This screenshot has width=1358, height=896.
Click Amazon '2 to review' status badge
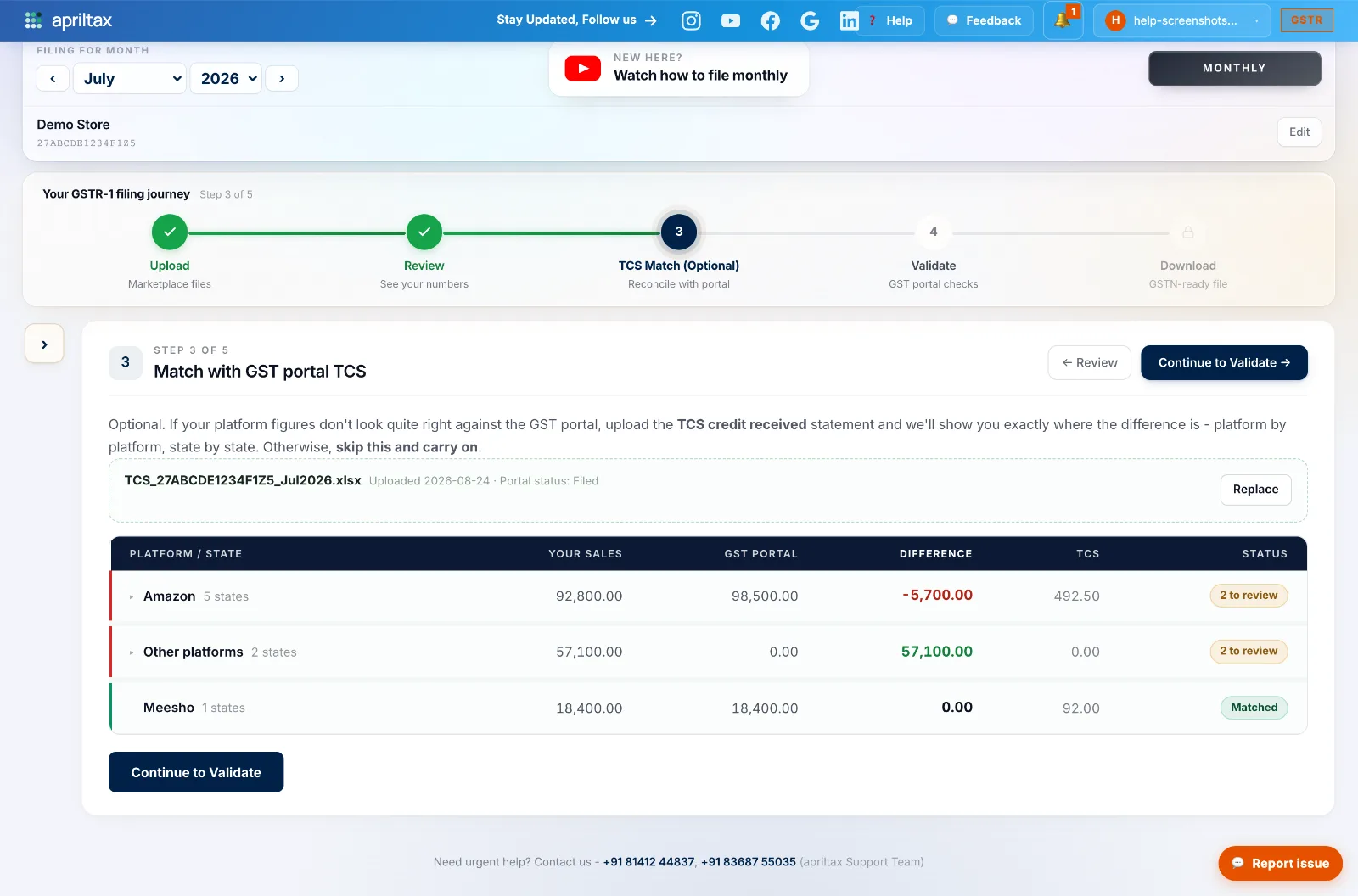point(1249,596)
